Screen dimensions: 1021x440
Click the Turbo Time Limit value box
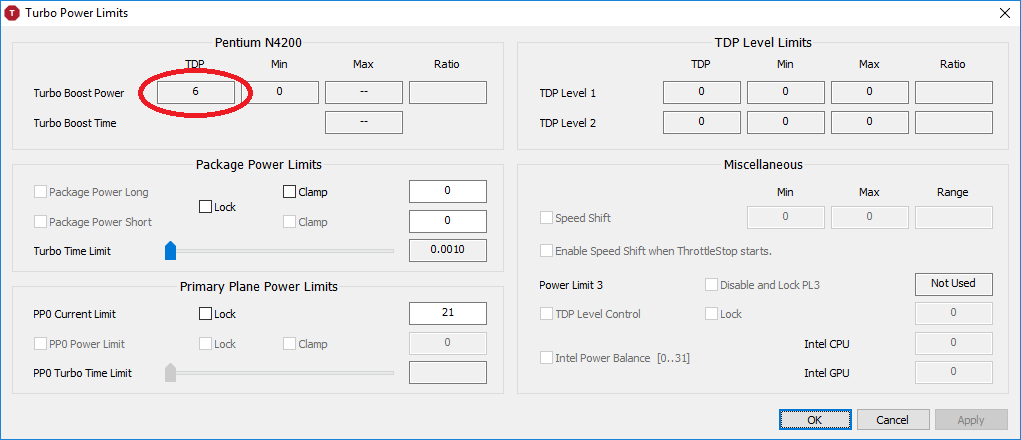tap(448, 250)
